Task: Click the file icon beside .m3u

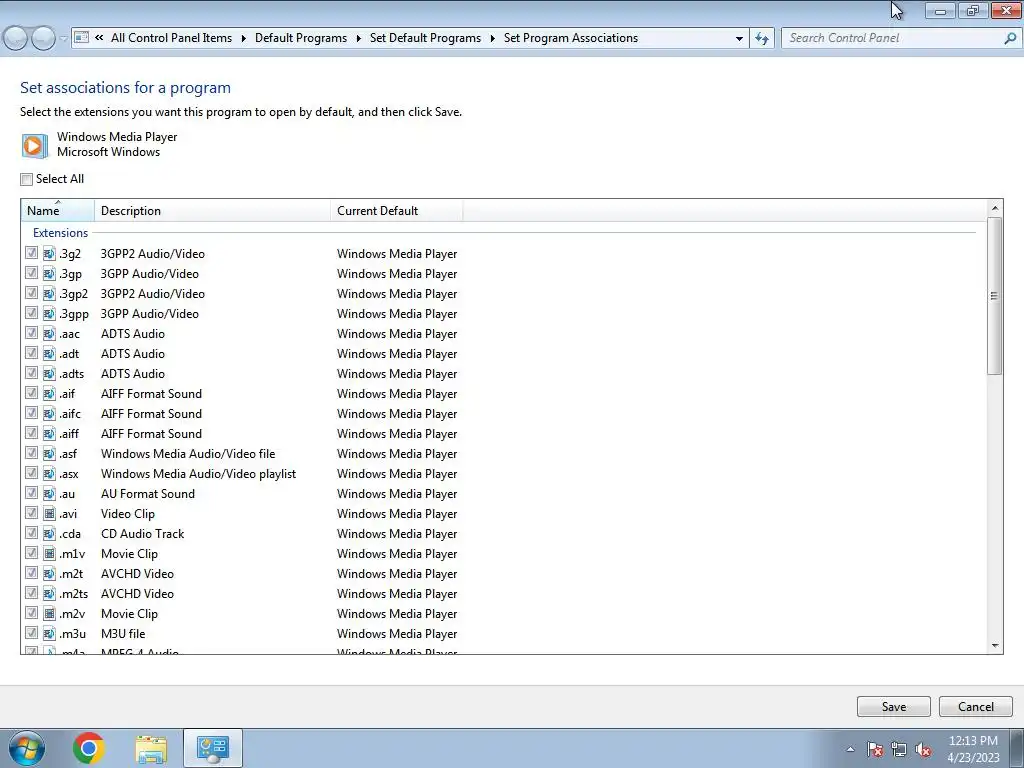Action: tap(49, 633)
